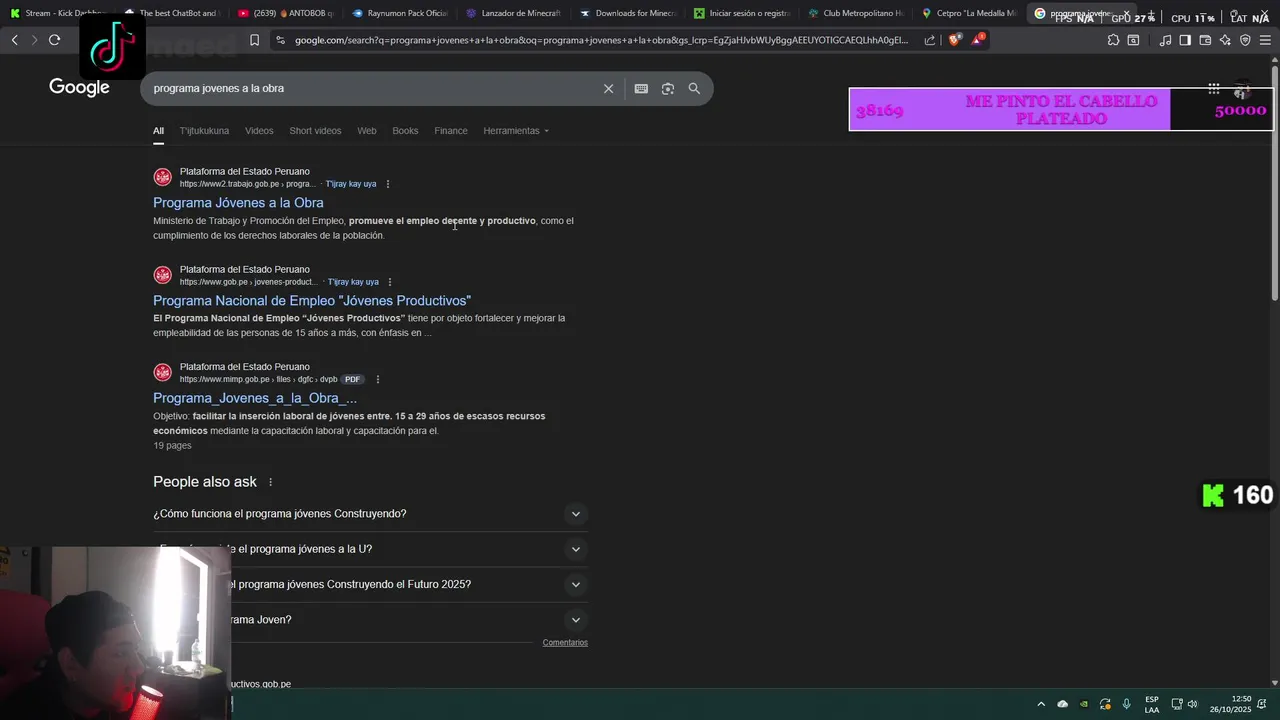Click the share icon in address bar
Screen dimensions: 1280x720
930,40
